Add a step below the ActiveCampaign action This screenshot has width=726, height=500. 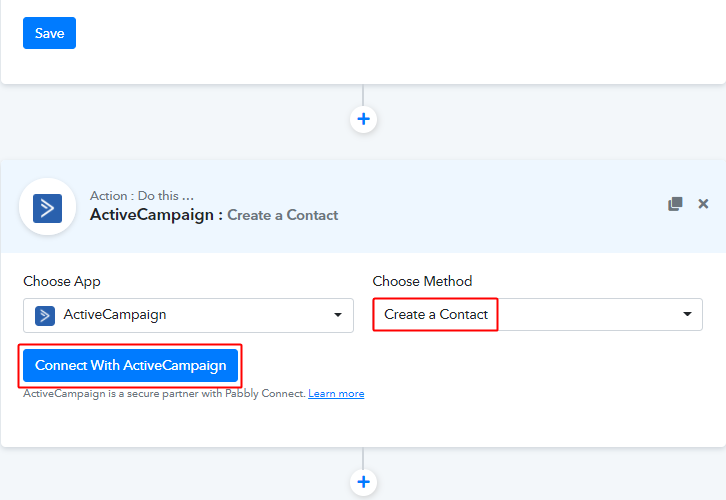pos(363,482)
